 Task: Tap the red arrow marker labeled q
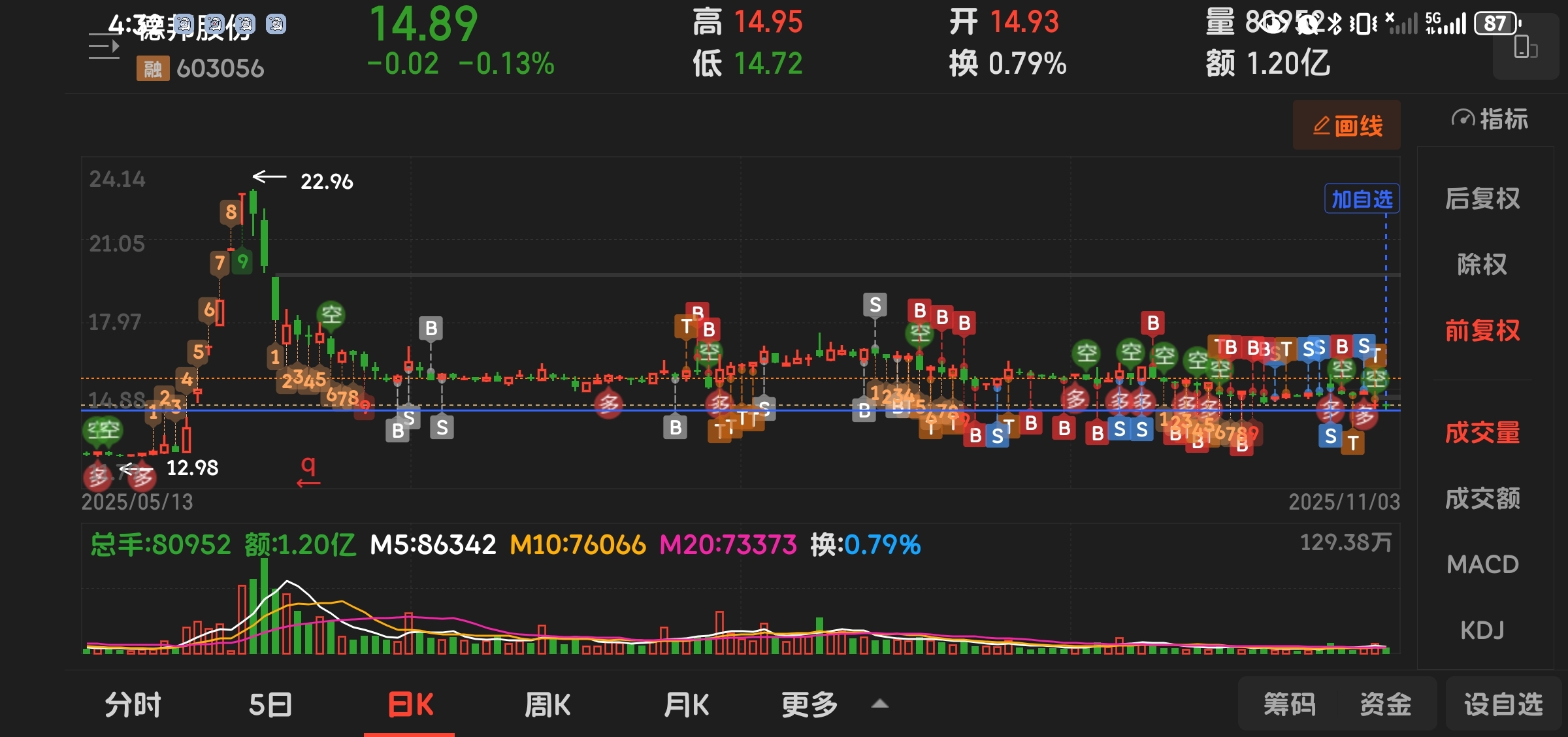[308, 472]
